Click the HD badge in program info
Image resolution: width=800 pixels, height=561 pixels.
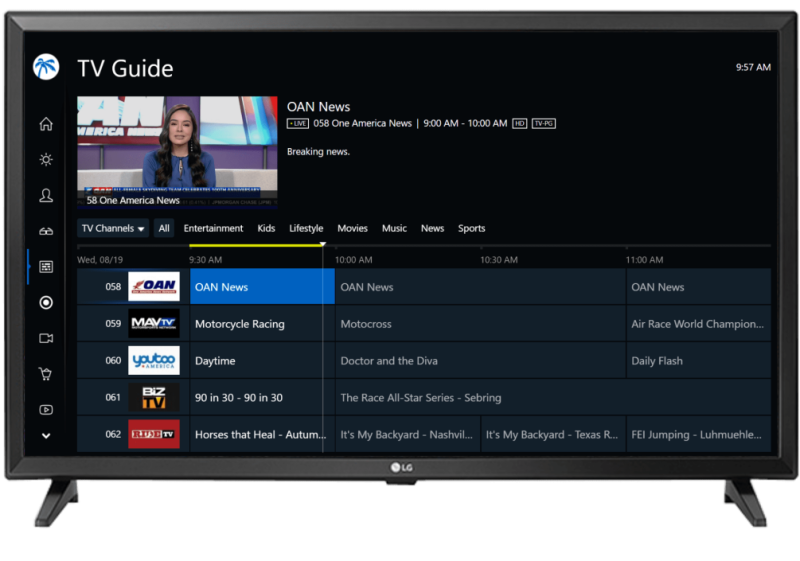click(519, 123)
